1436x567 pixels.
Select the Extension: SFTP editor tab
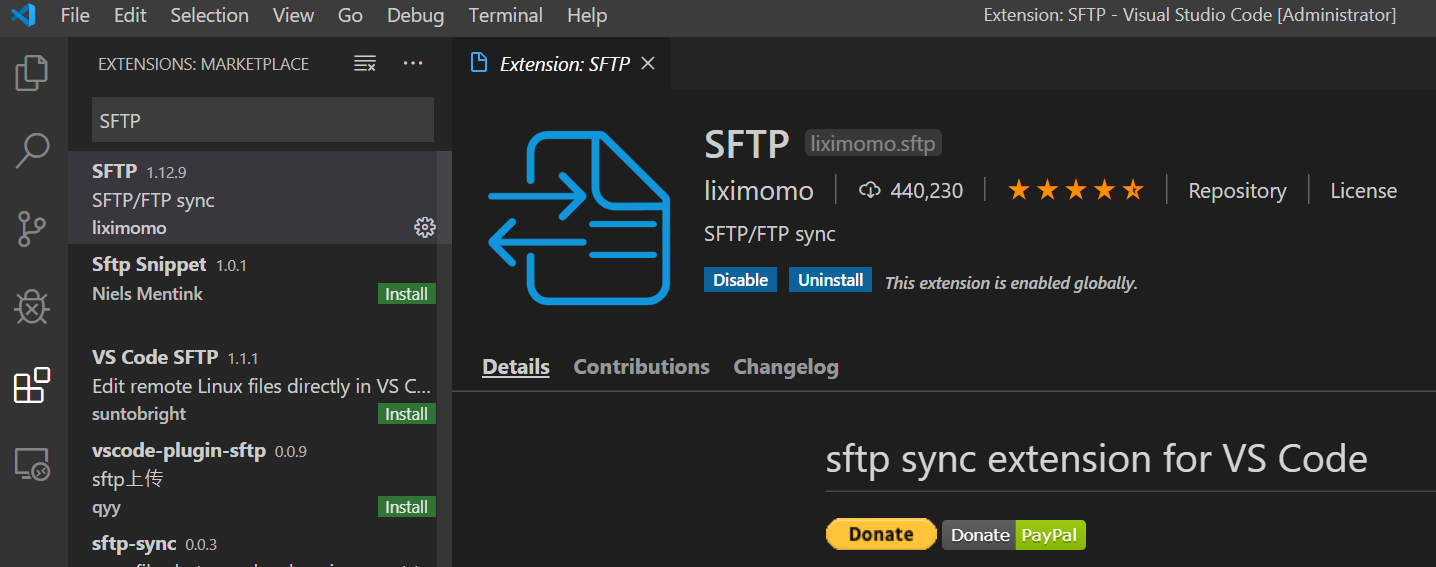[x=562, y=64]
